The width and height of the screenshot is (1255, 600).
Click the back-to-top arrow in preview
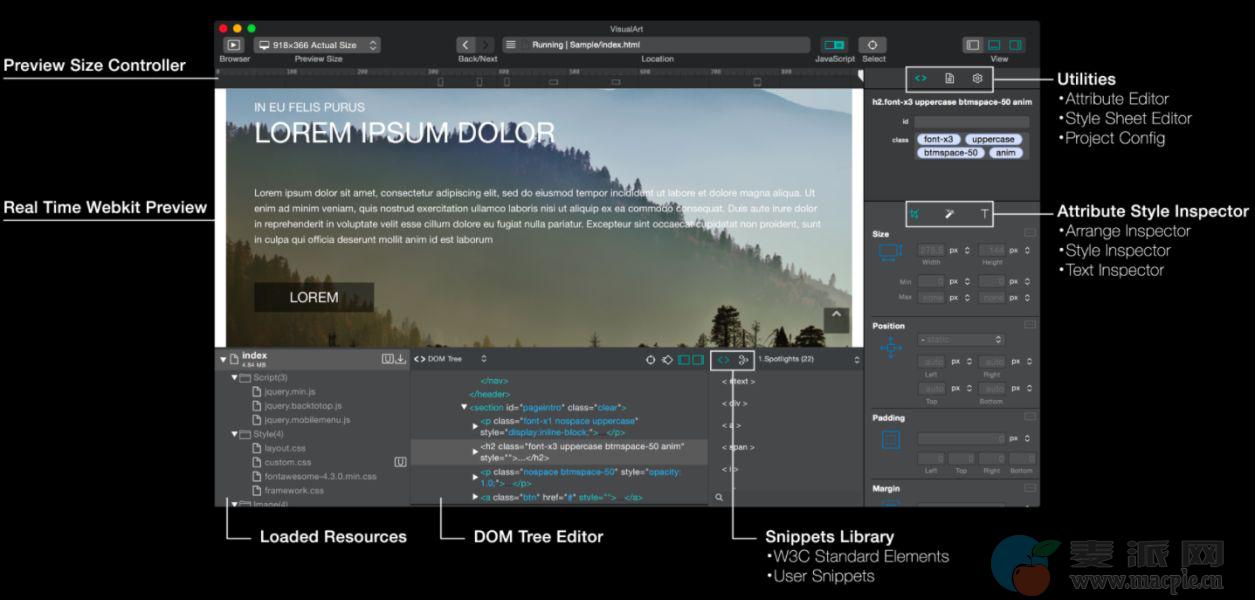click(836, 319)
